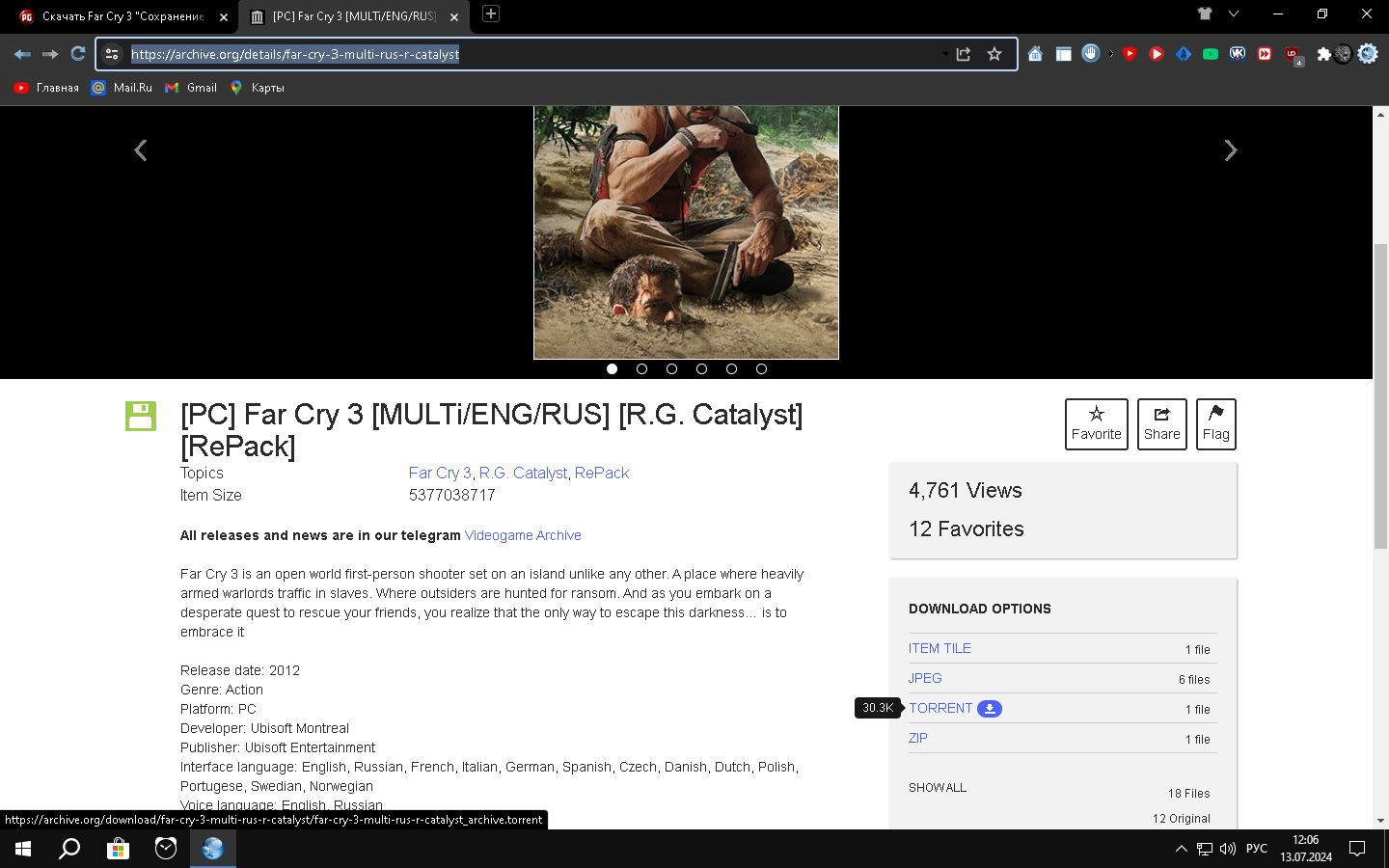Open the Карты bookmark

click(257, 88)
